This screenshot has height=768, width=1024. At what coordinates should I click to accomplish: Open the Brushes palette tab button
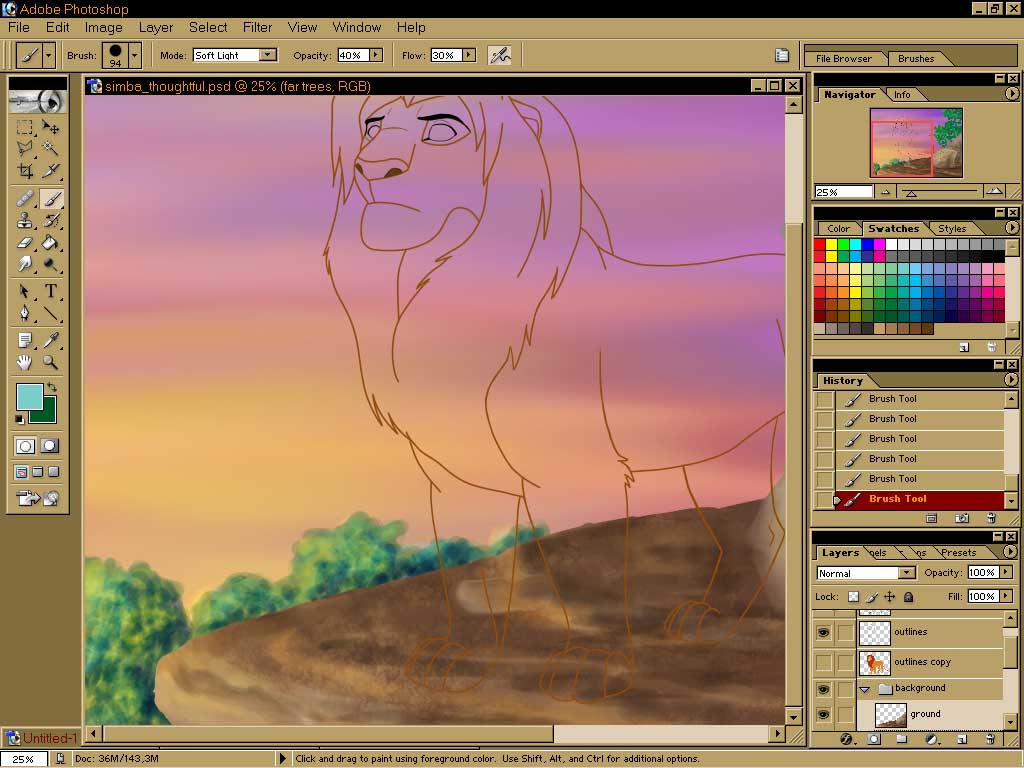pyautogui.click(x=915, y=58)
